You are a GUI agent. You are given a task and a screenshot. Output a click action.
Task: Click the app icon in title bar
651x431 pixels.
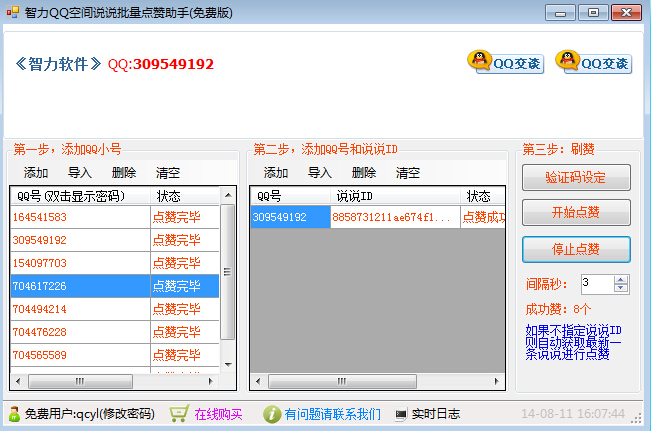(x=13, y=12)
